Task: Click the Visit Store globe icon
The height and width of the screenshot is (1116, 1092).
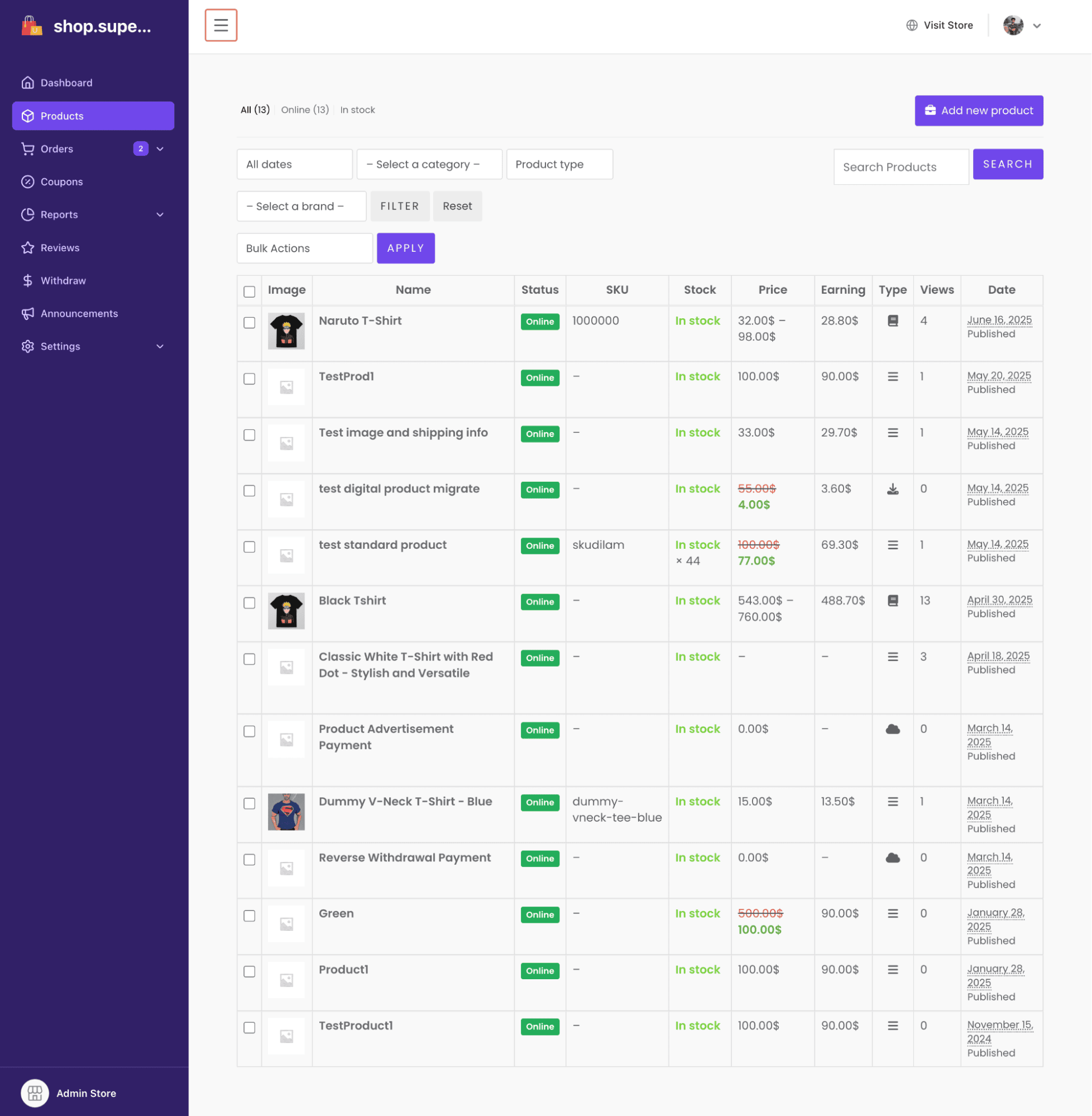Action: click(911, 25)
